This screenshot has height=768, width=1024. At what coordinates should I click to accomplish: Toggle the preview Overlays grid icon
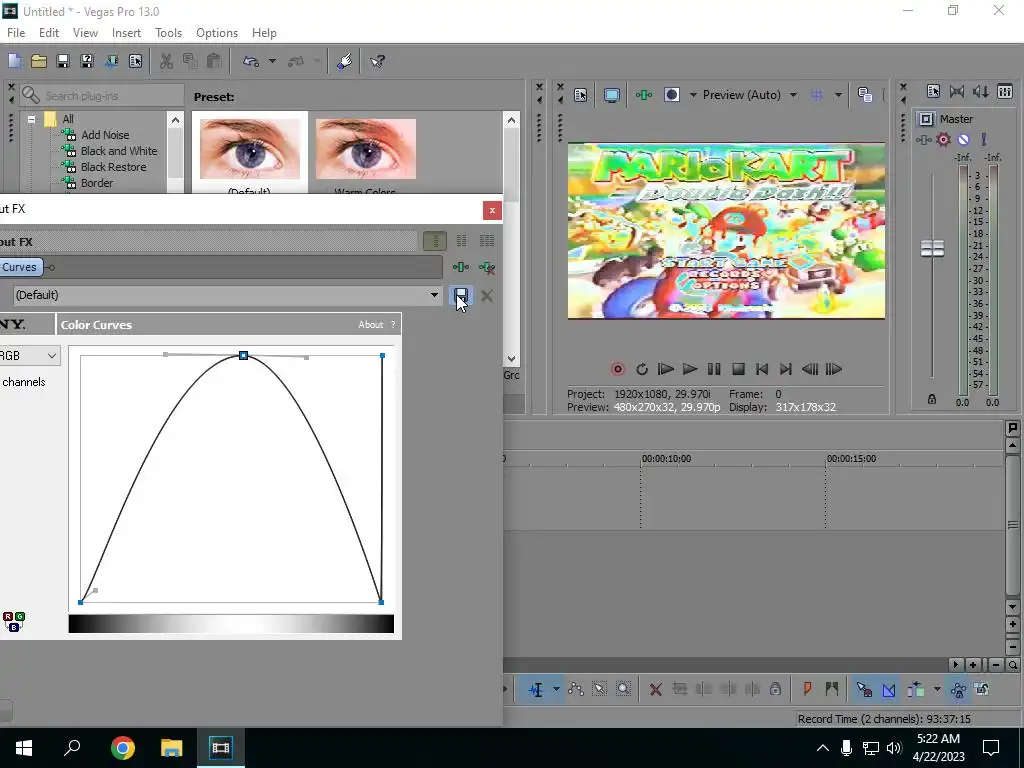point(816,95)
